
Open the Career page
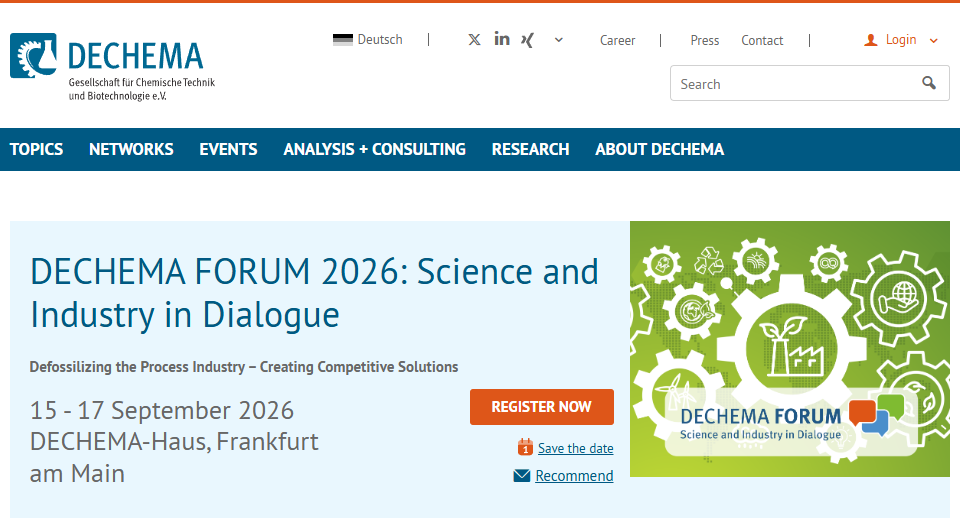pos(617,40)
